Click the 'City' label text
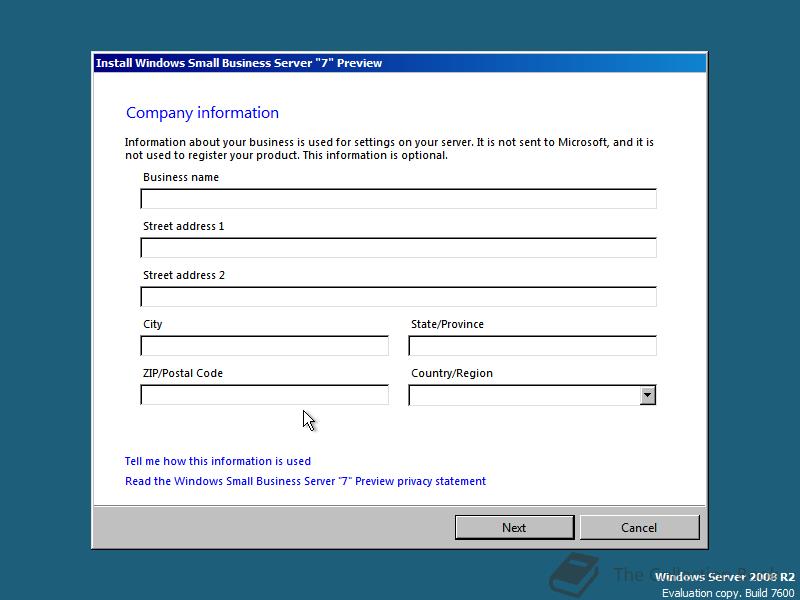Viewport: 800px width, 600px height. click(153, 324)
